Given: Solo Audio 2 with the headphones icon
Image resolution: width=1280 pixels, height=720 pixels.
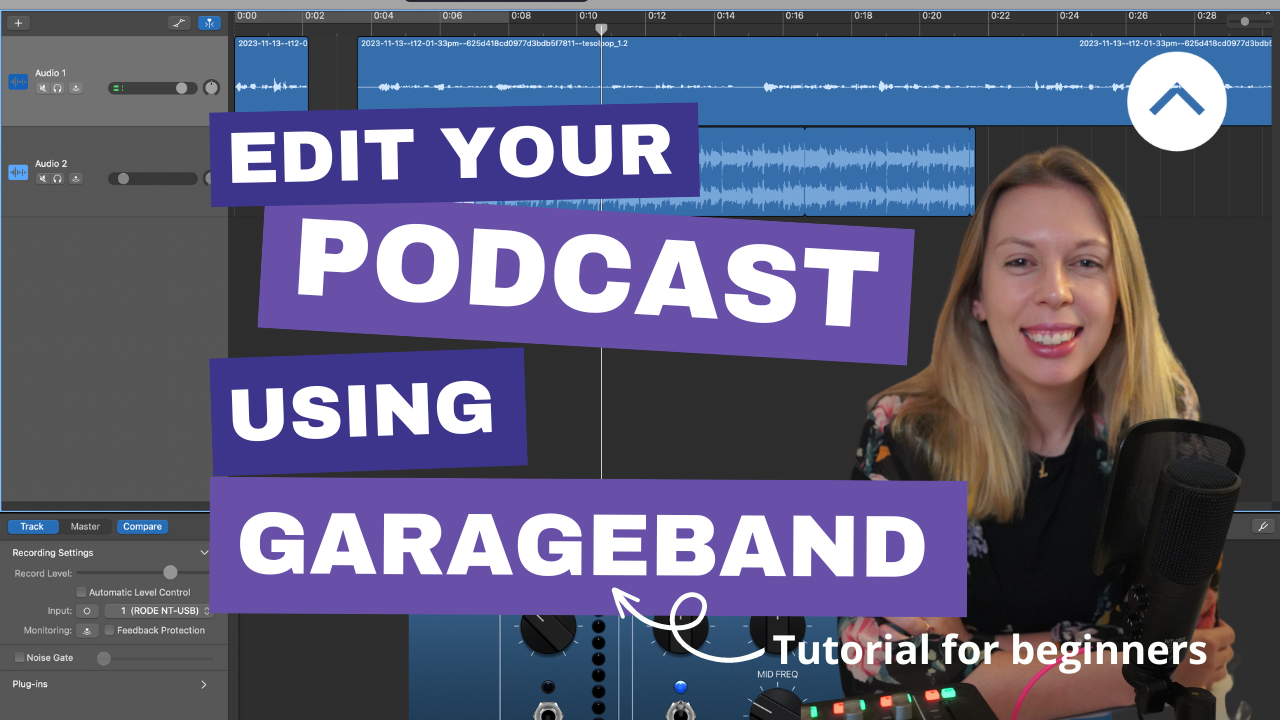Looking at the screenshot, I should [58, 178].
